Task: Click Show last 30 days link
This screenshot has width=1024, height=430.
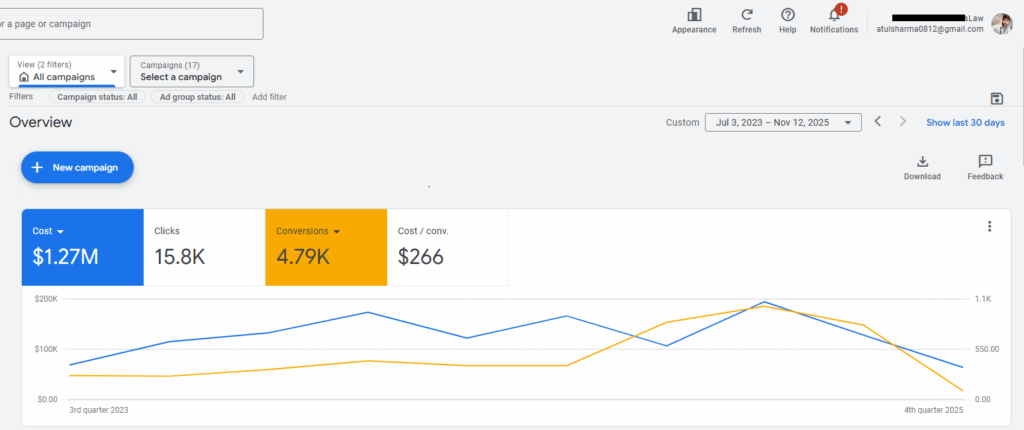Action: click(965, 122)
